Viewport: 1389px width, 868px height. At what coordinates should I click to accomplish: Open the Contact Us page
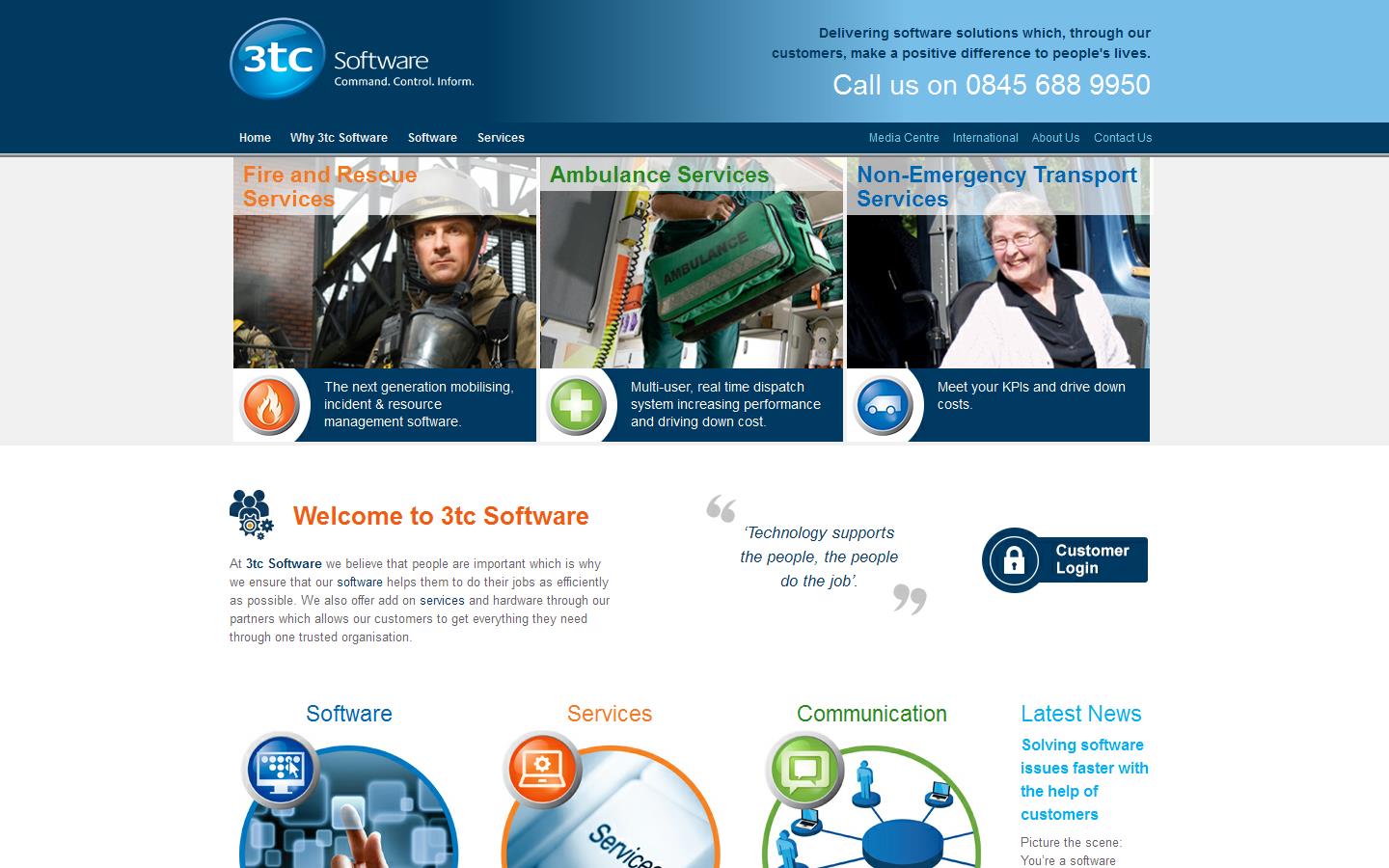coord(1122,138)
